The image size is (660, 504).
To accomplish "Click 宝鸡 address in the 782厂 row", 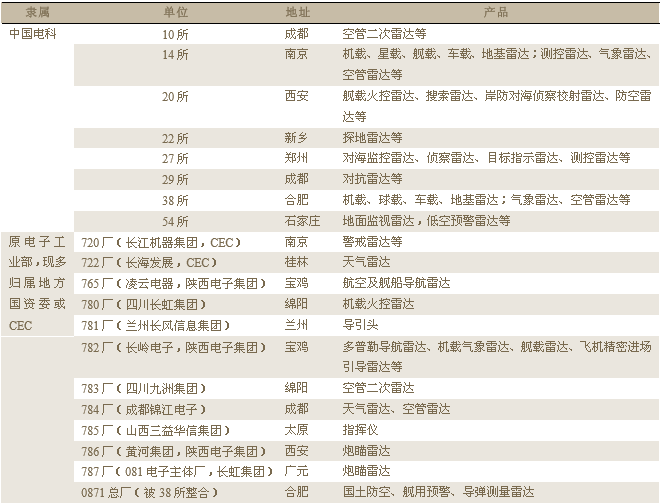I will click(x=296, y=347).
